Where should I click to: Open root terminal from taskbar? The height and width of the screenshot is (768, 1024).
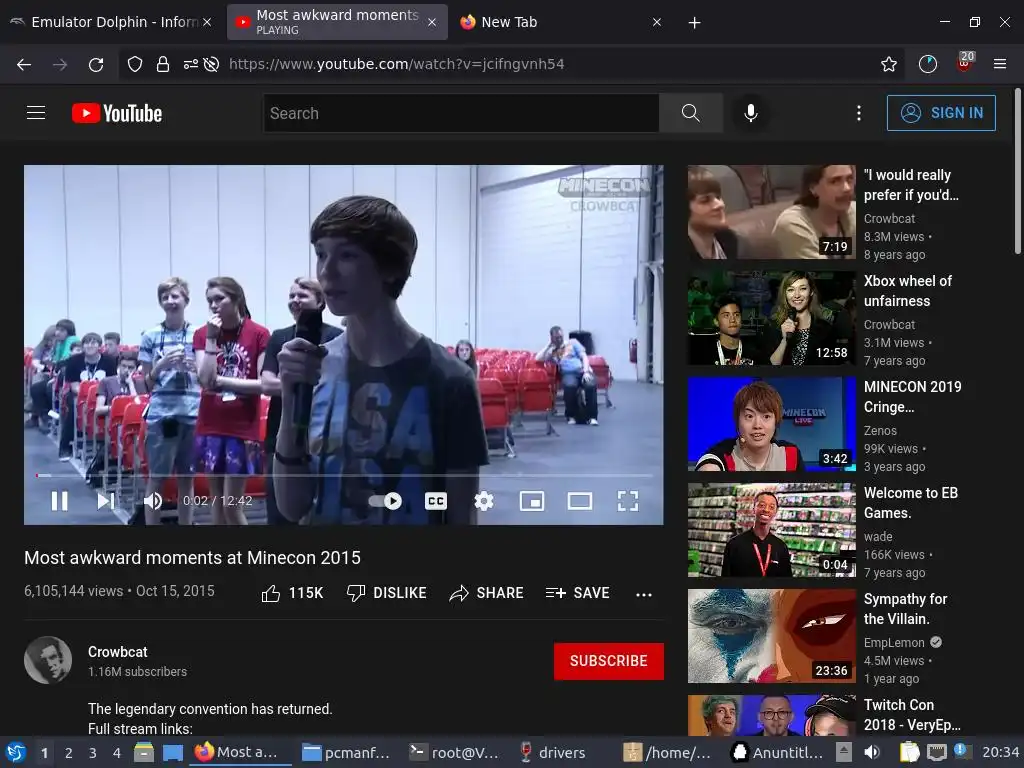point(454,753)
